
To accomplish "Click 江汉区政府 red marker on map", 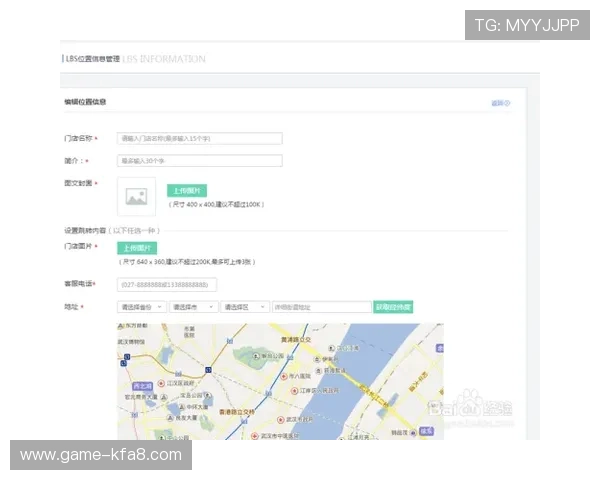I will [161, 383].
